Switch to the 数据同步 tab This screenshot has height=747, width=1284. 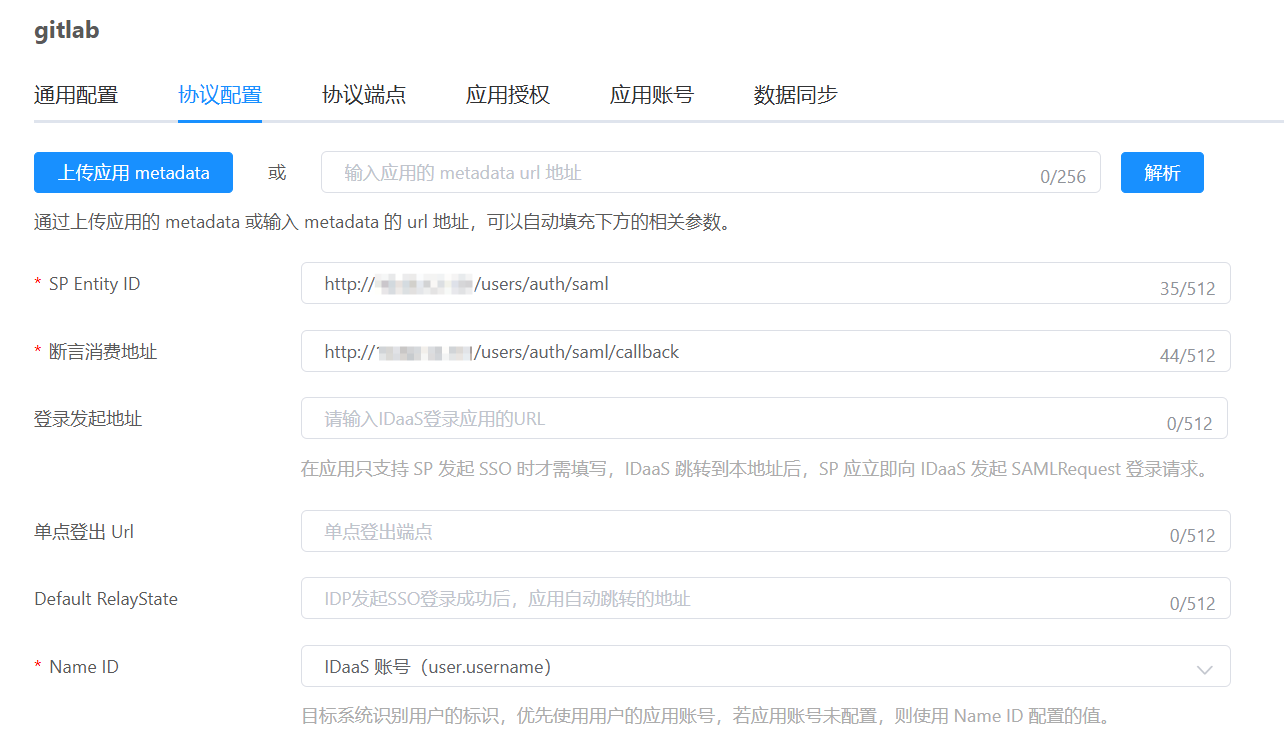pyautogui.click(x=796, y=95)
